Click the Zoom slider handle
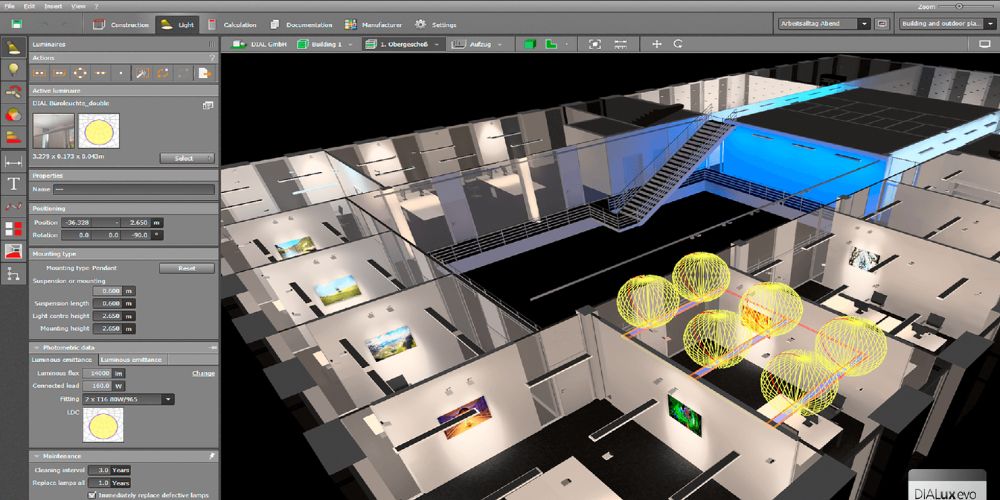Image resolution: width=1000 pixels, height=500 pixels. 958,6
